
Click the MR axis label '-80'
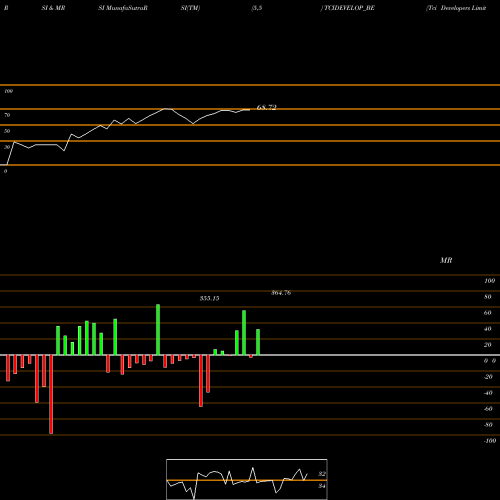(488, 425)
